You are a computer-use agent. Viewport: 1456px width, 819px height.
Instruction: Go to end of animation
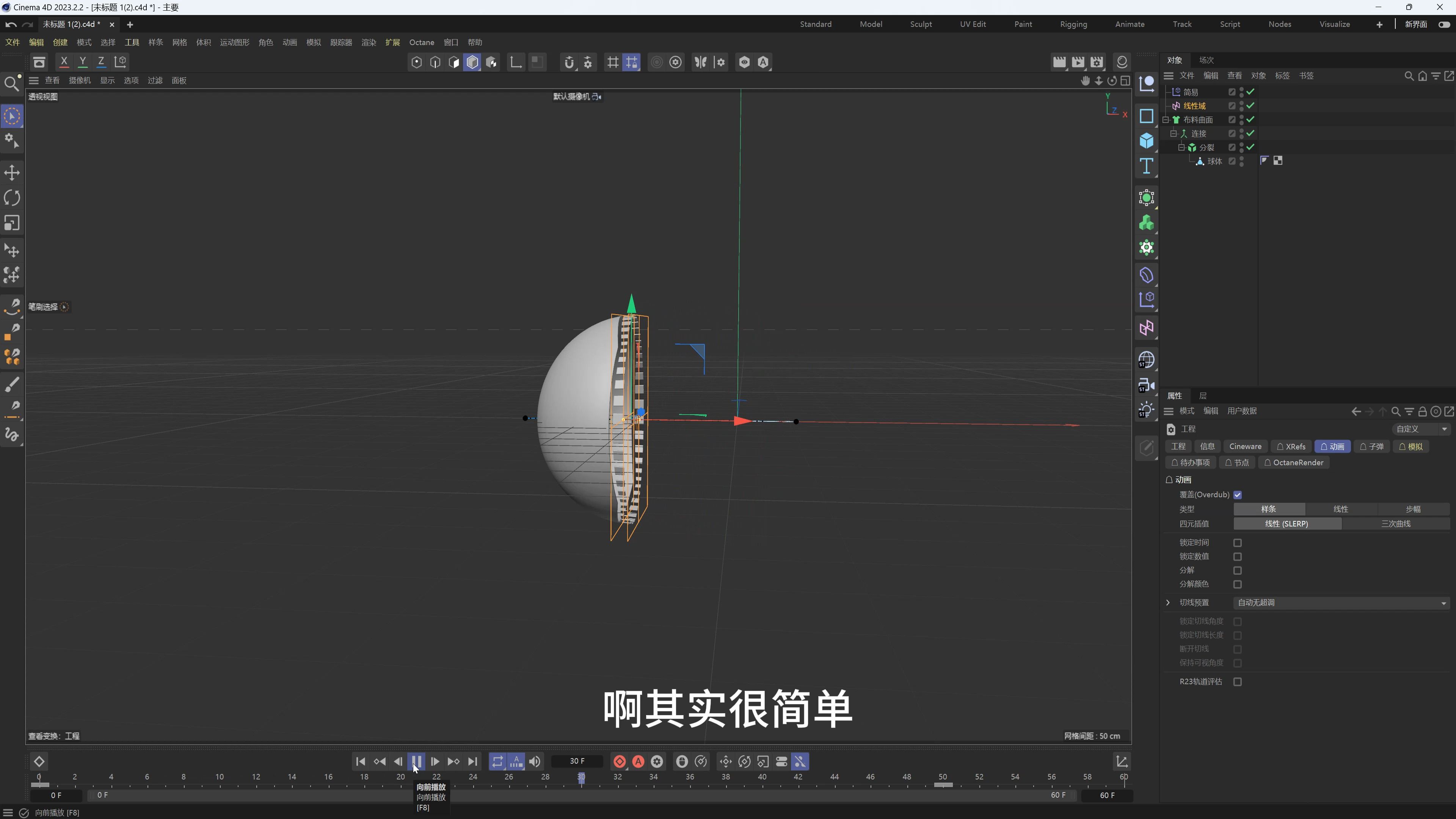pyautogui.click(x=472, y=761)
